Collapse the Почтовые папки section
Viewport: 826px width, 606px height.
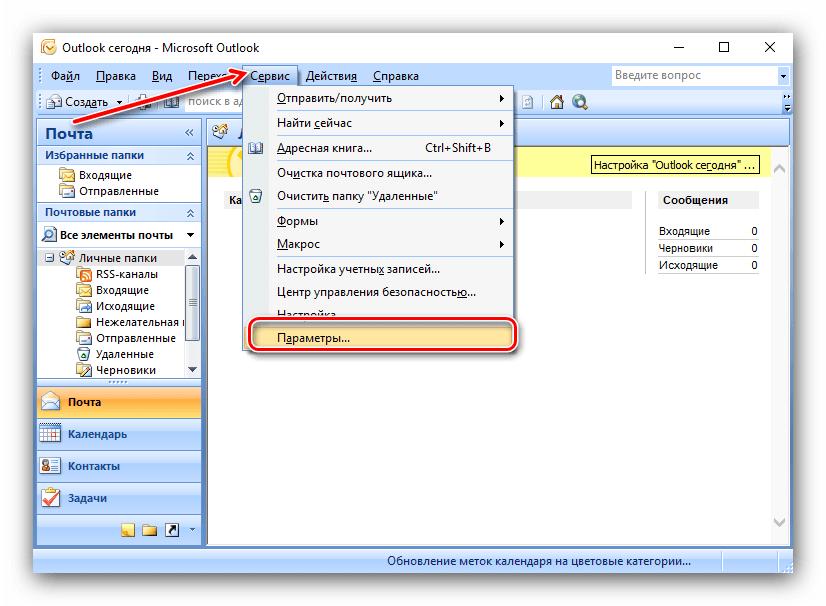[190, 213]
